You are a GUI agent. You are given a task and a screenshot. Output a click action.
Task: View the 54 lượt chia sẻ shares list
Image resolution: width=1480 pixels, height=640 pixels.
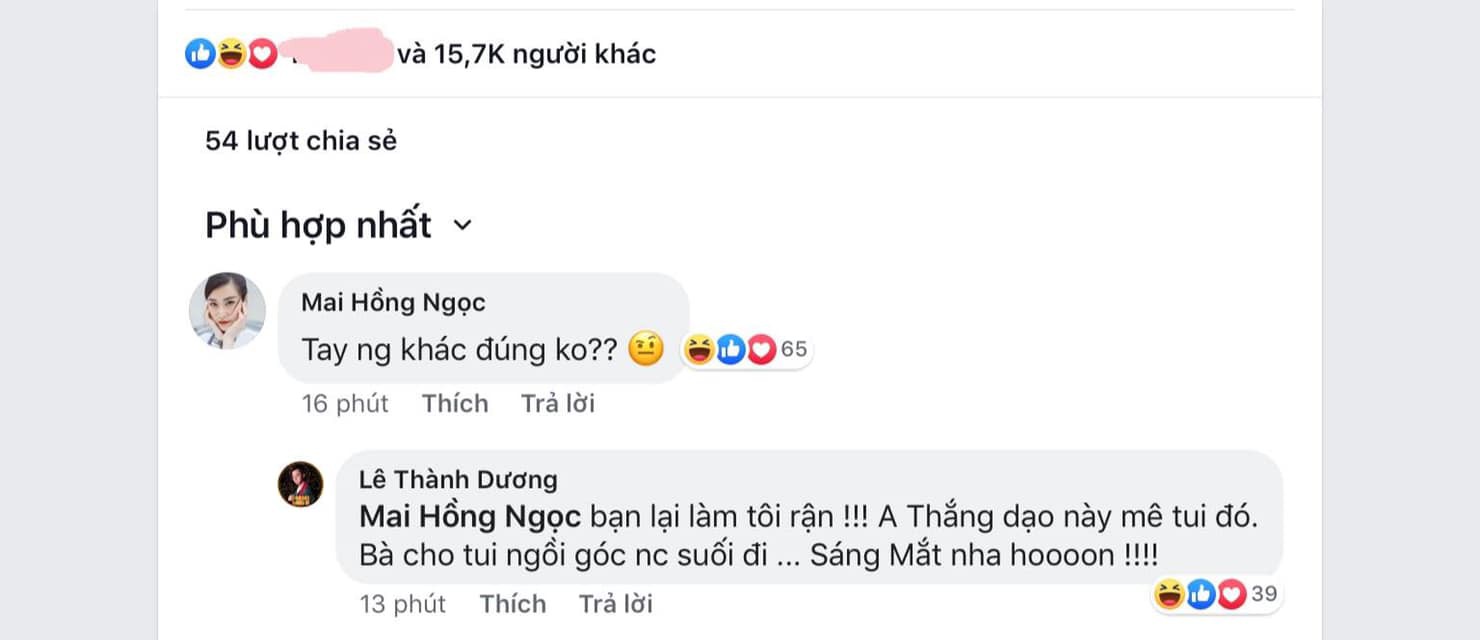pyautogui.click(x=301, y=141)
